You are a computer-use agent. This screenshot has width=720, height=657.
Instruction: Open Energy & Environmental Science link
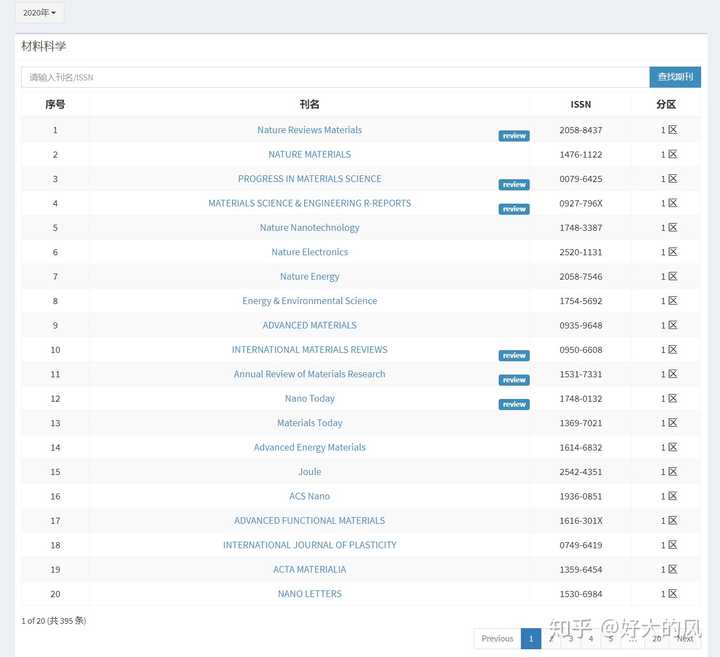(309, 301)
